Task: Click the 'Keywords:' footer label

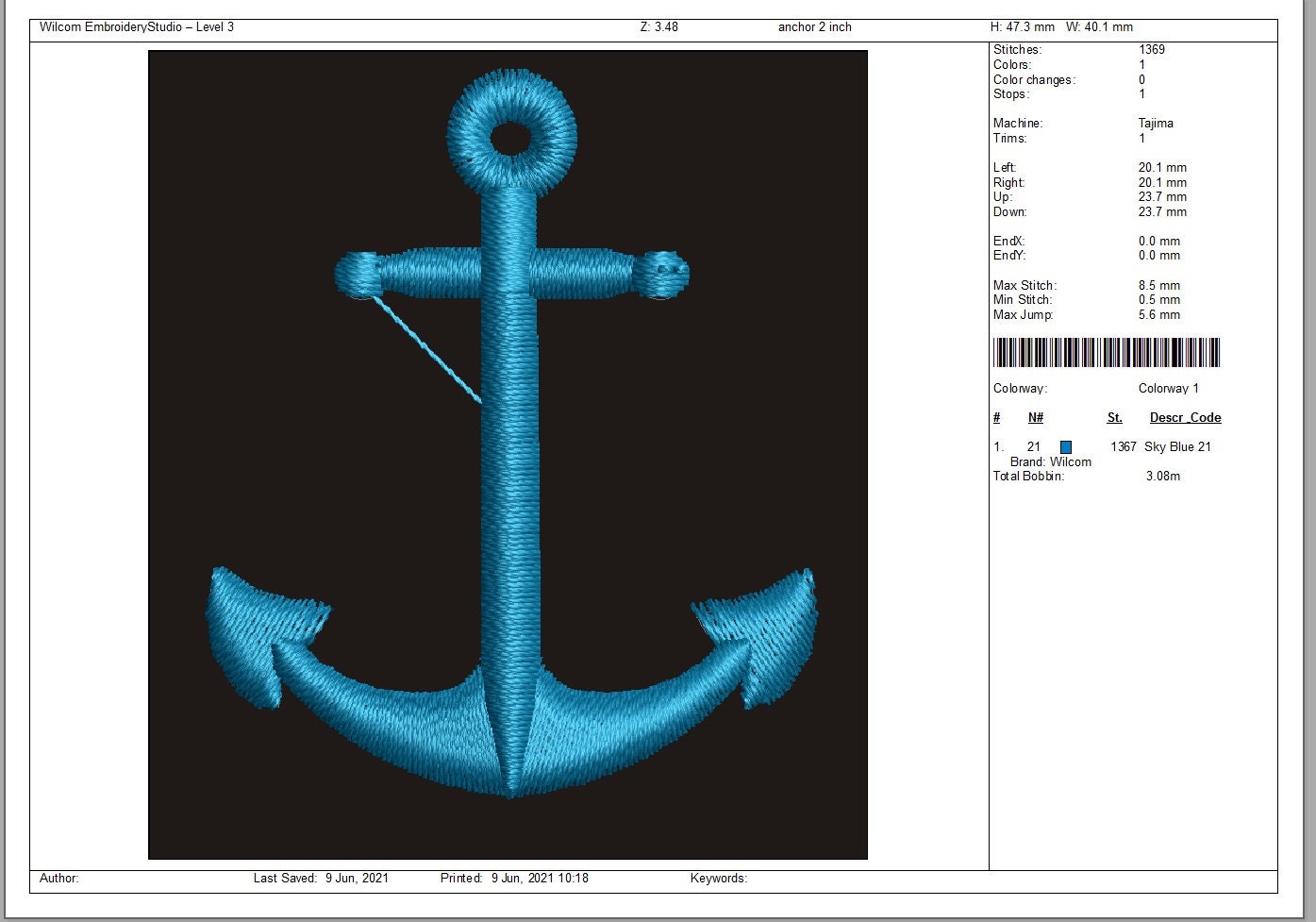Action: click(719, 879)
